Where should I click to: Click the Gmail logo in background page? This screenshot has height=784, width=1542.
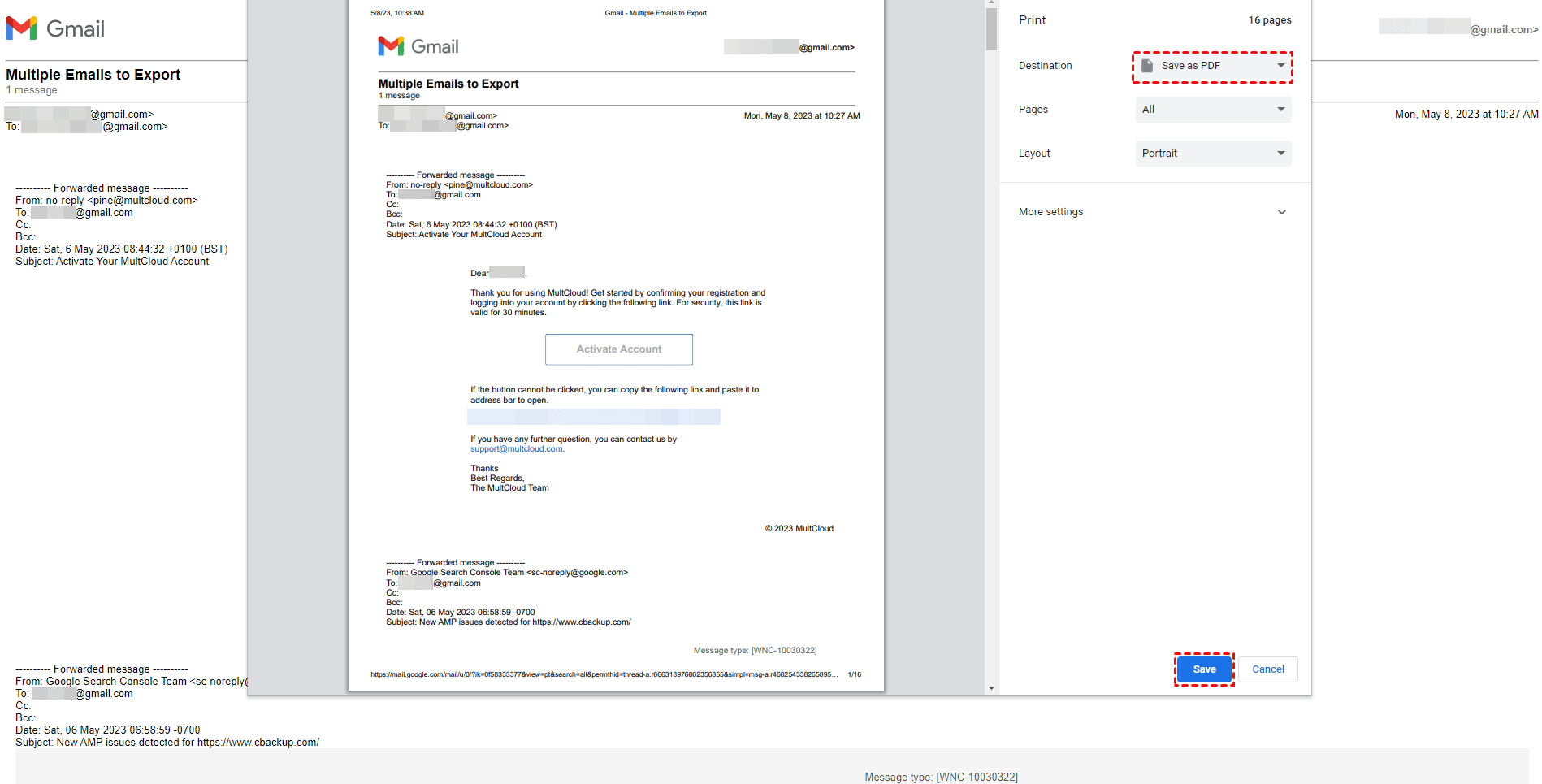click(55, 28)
